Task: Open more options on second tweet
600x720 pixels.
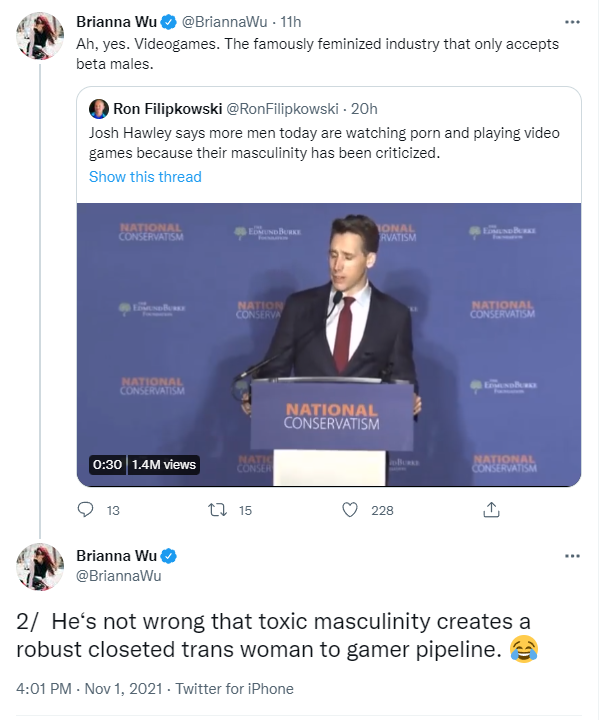Action: tap(572, 556)
